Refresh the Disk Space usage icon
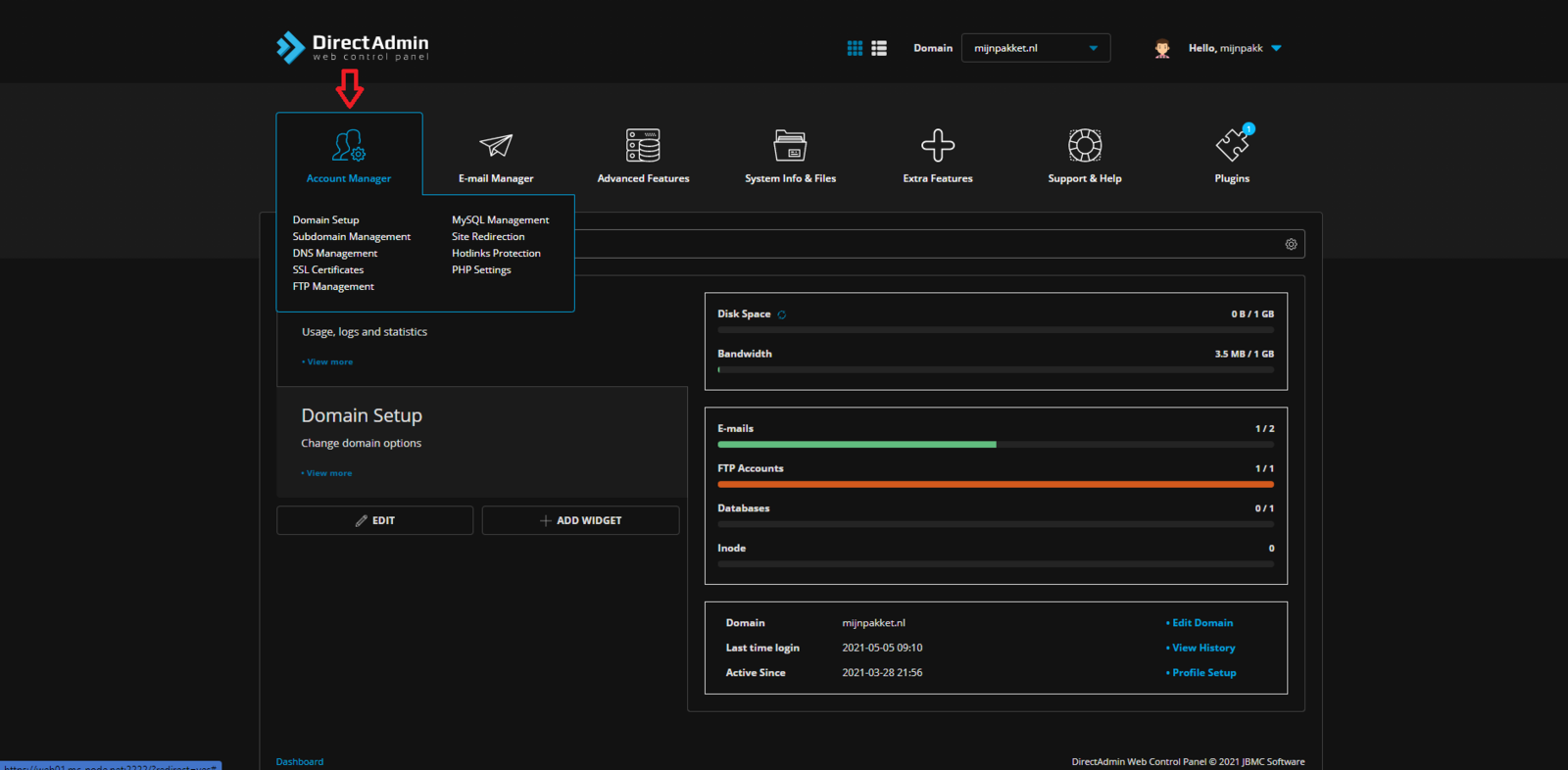The height and width of the screenshot is (770, 1568). click(x=781, y=314)
